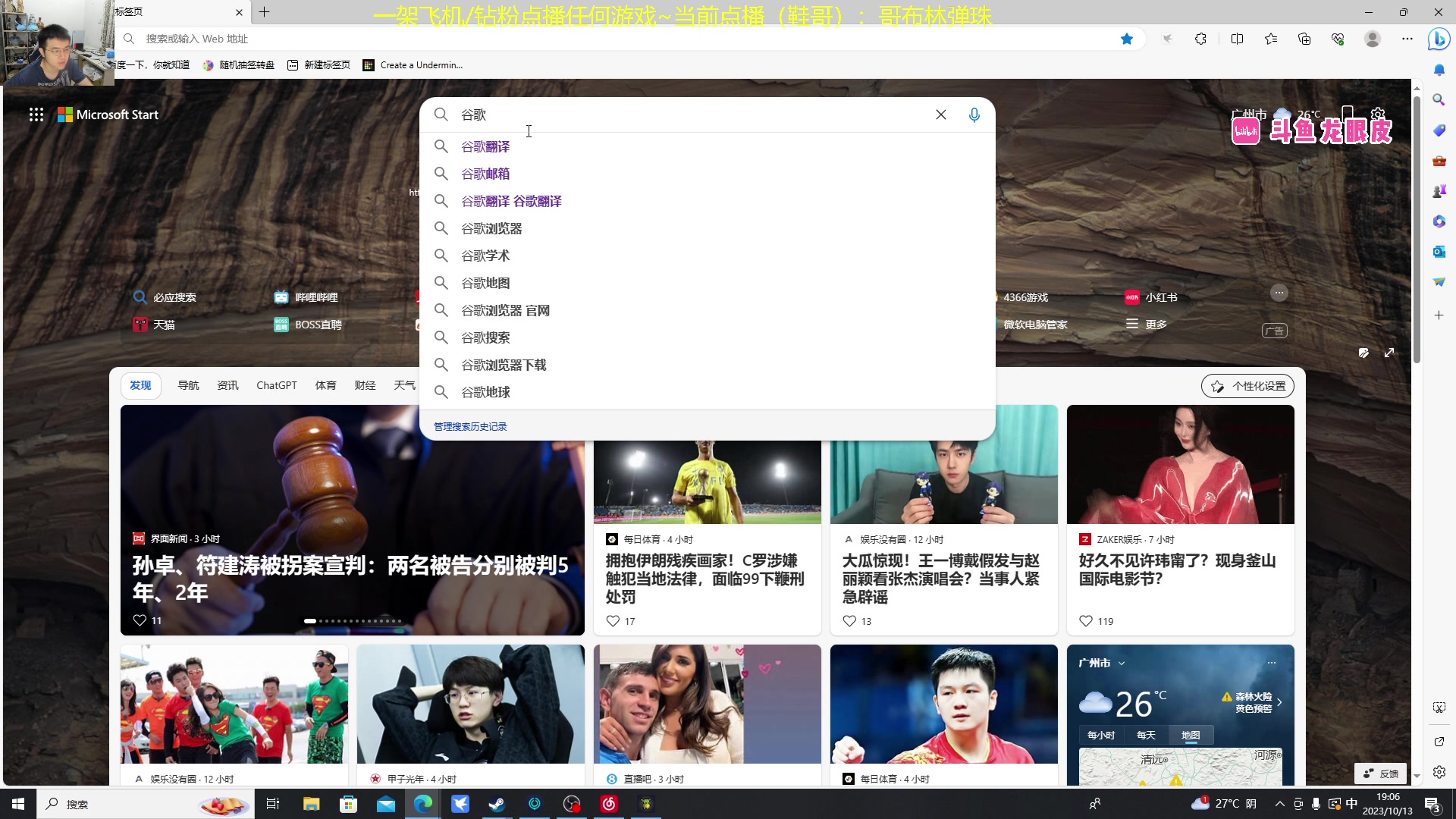Open the sidebar Tools briefcase icon
This screenshot has width=1456, height=819.
(1439, 161)
